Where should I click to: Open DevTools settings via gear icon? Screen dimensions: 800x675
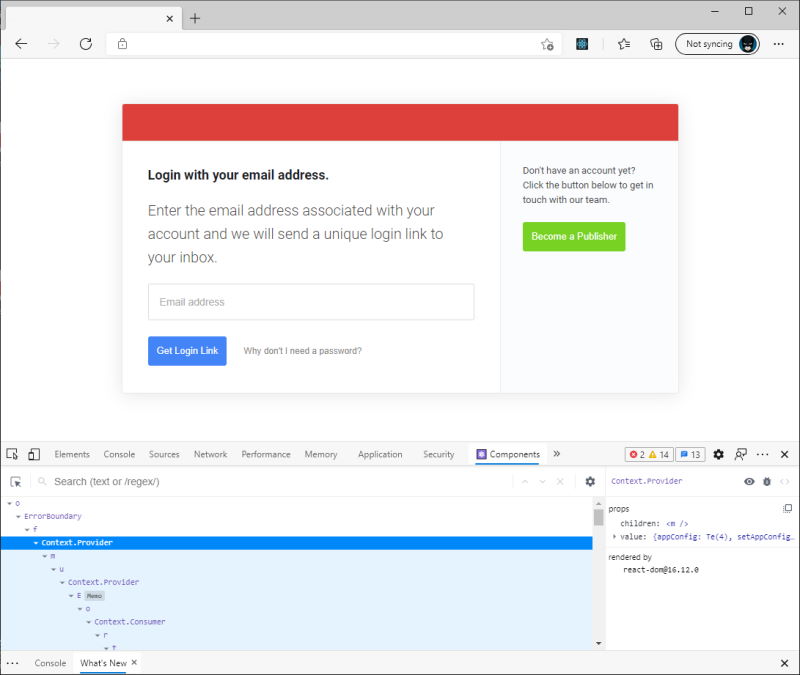click(x=719, y=454)
